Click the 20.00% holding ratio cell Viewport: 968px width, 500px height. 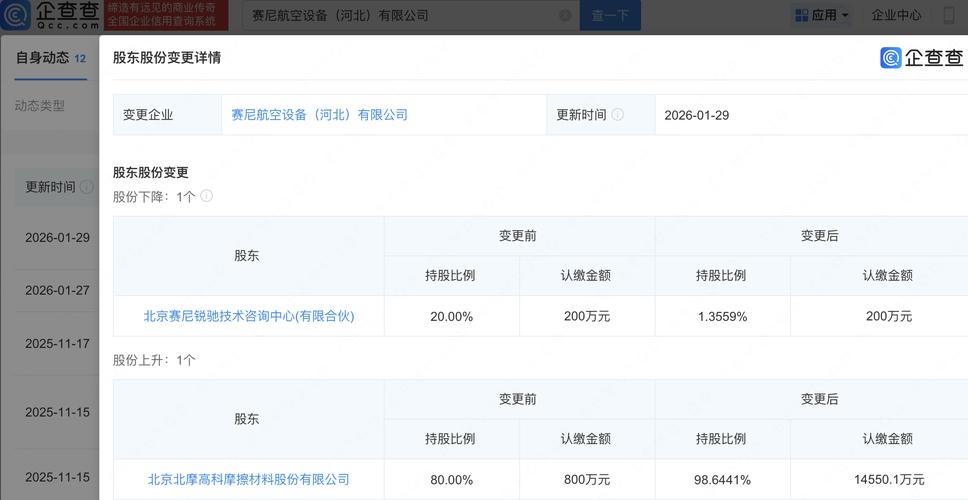(x=451, y=317)
